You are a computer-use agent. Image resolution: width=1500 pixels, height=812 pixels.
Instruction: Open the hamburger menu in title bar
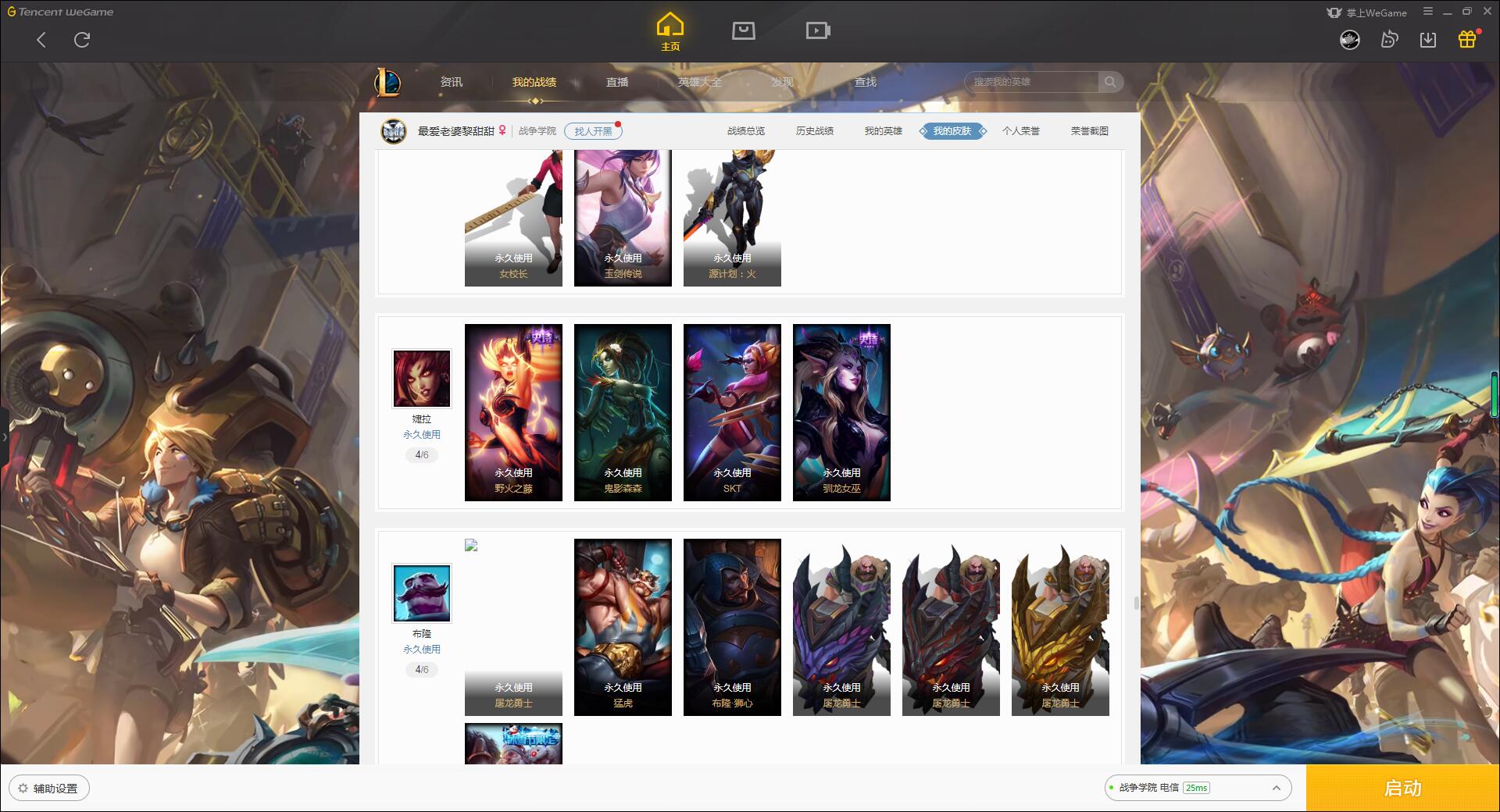1428,12
